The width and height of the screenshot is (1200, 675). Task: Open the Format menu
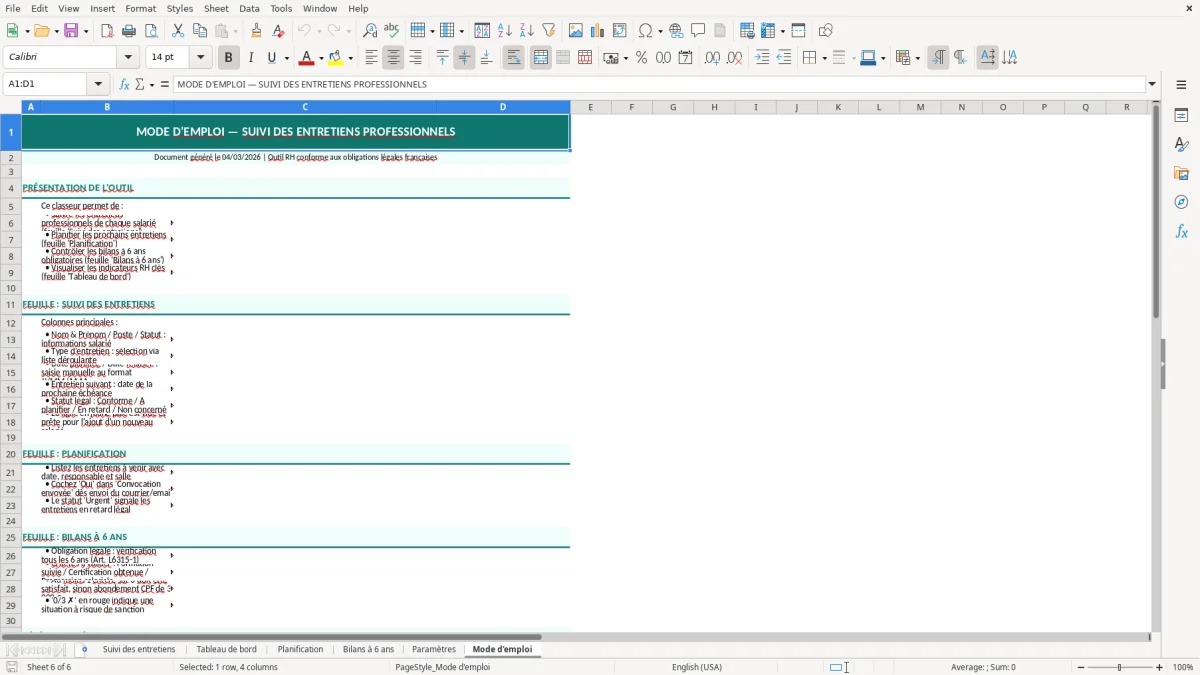click(x=140, y=8)
